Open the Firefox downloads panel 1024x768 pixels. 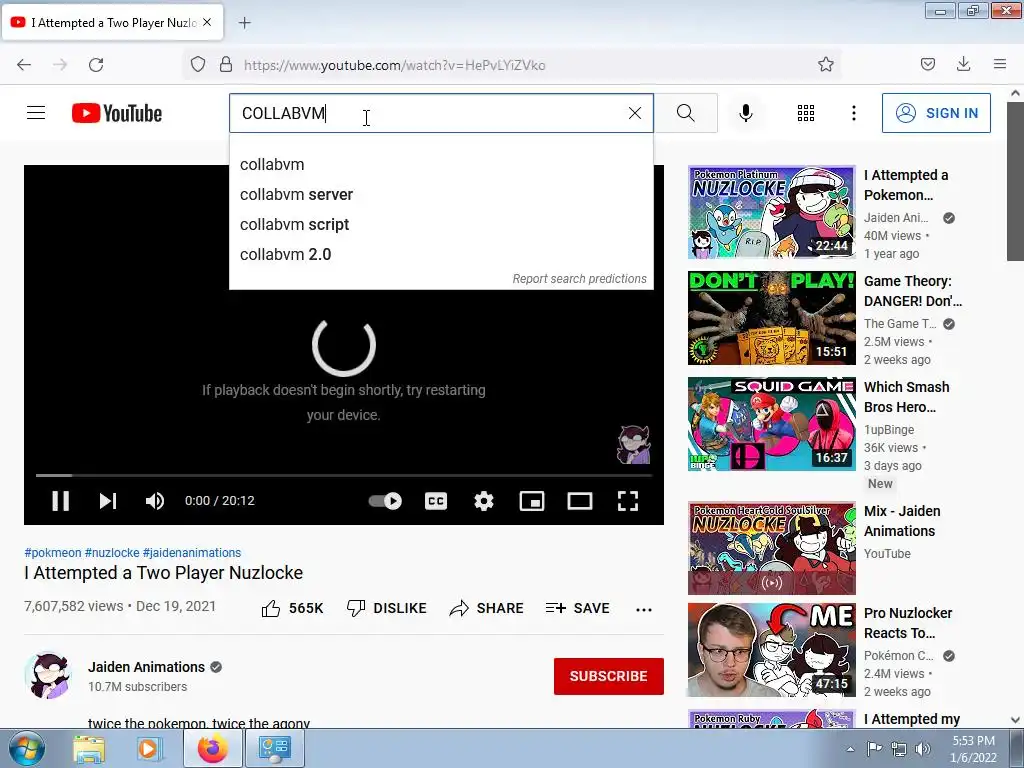[x=963, y=64]
